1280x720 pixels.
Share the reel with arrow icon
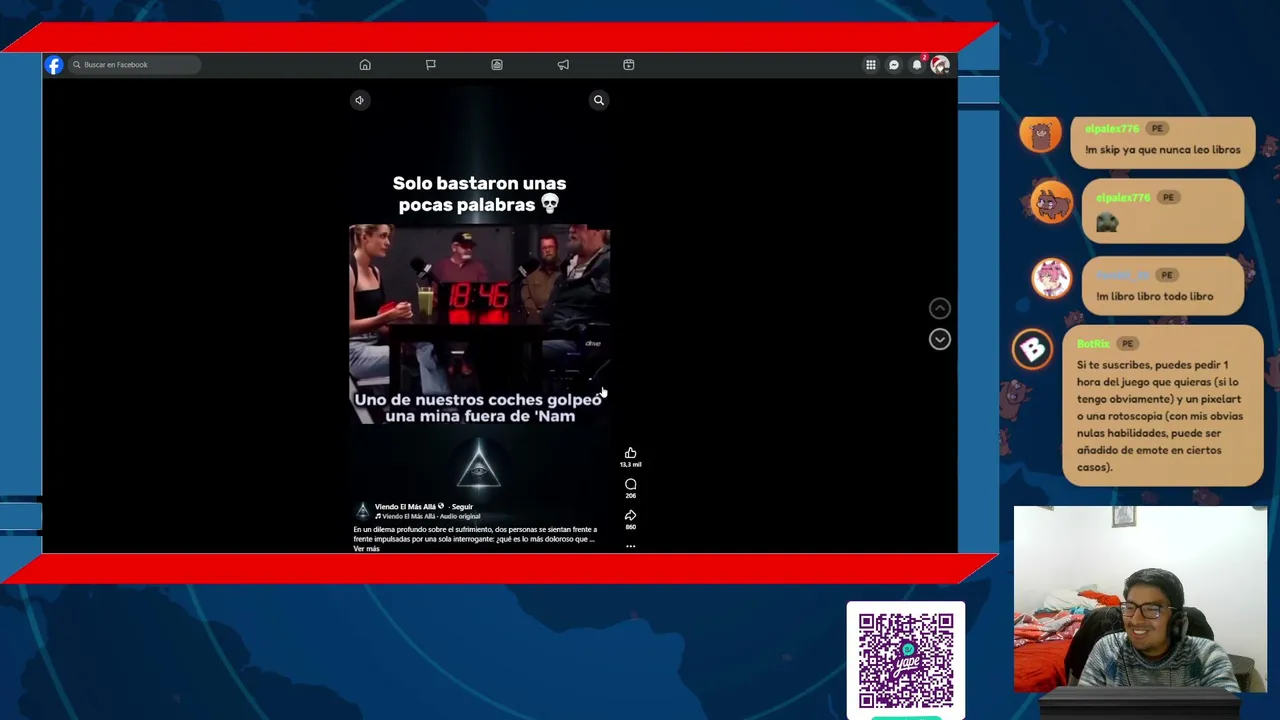pyautogui.click(x=630, y=515)
